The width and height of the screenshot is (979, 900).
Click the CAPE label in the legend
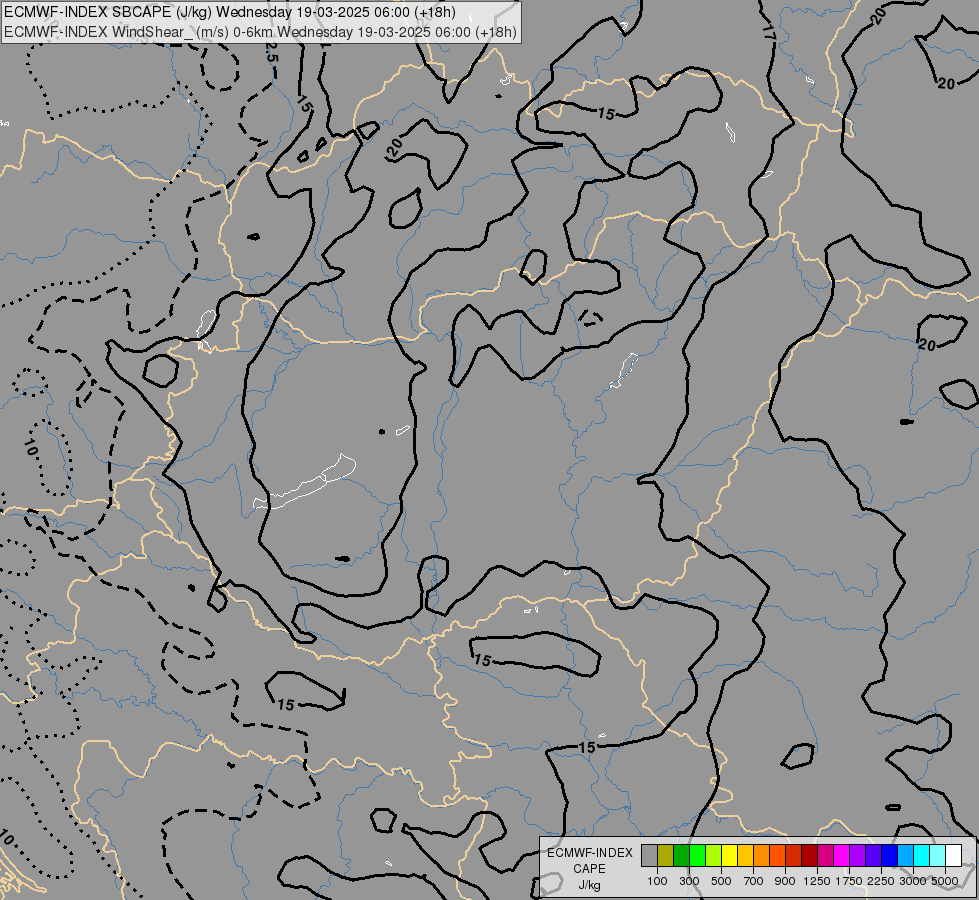click(589, 869)
